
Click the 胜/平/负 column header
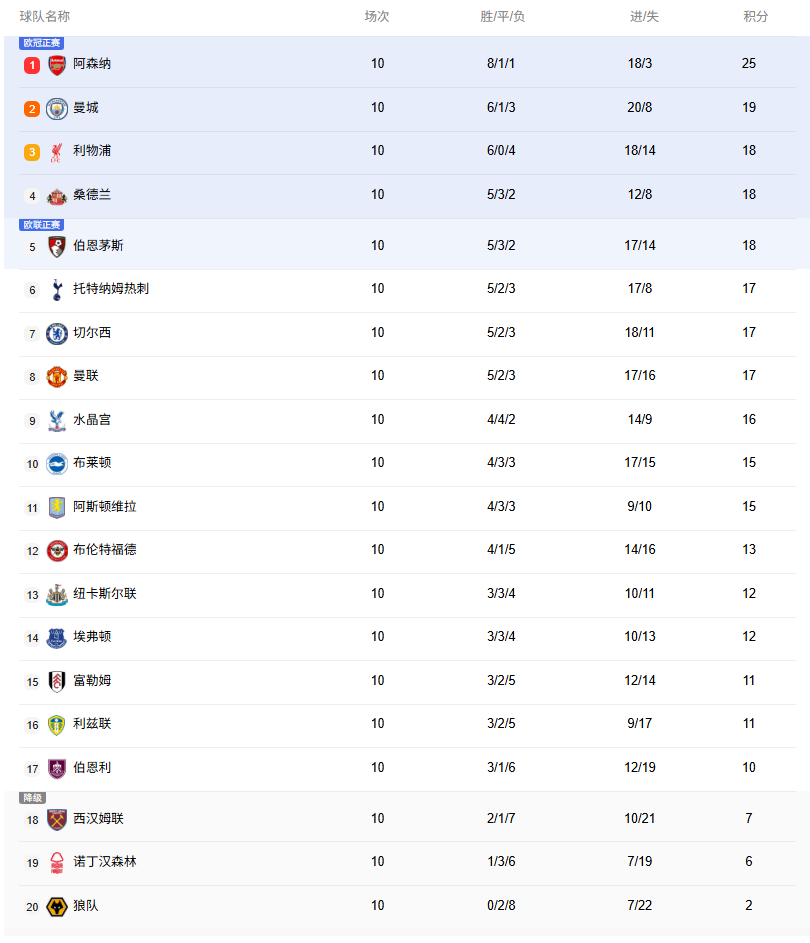pos(502,17)
